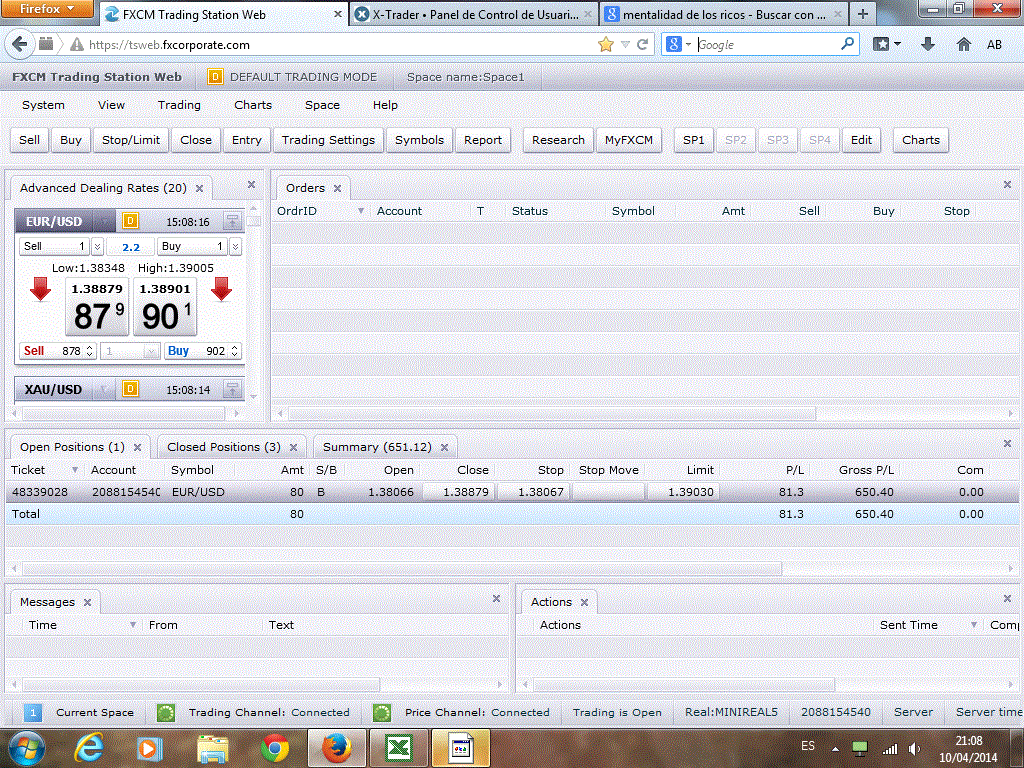Click the detach icon on EUR/USD tile header
1024x768 pixels.
pos(232,221)
